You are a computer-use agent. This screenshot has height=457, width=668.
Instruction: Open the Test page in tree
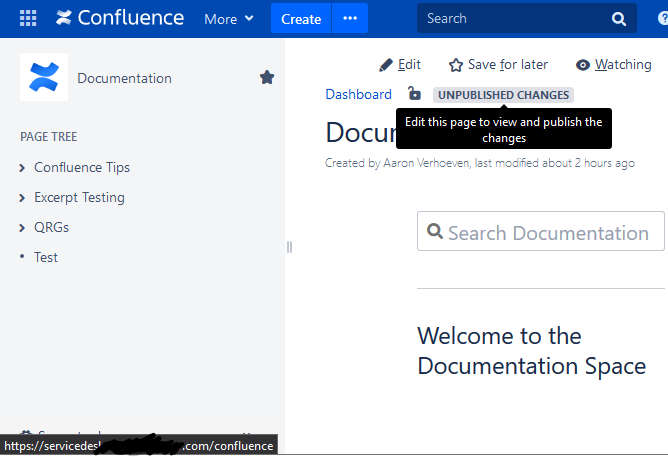click(46, 258)
